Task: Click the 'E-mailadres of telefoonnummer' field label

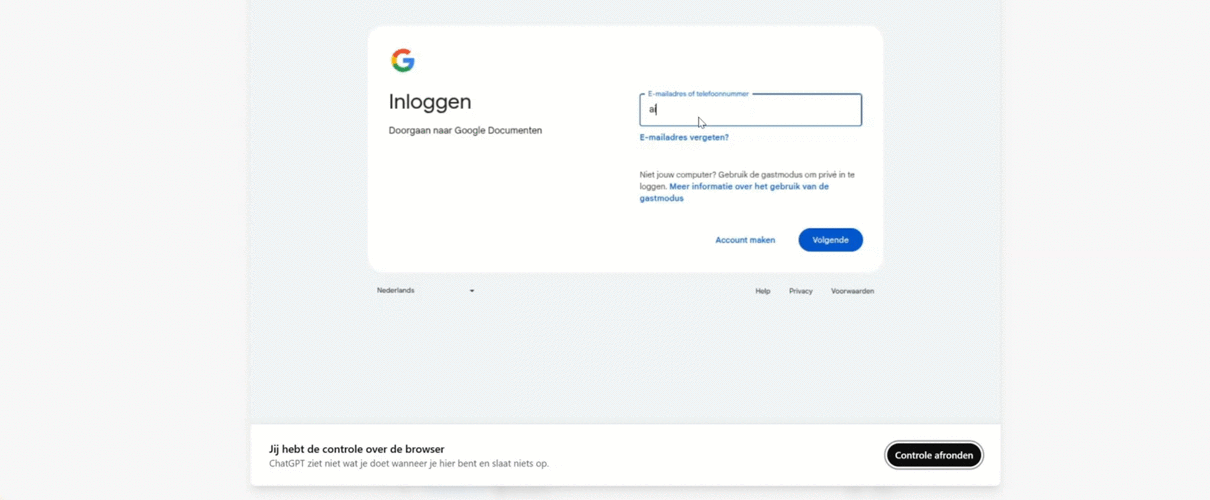Action: 698,94
